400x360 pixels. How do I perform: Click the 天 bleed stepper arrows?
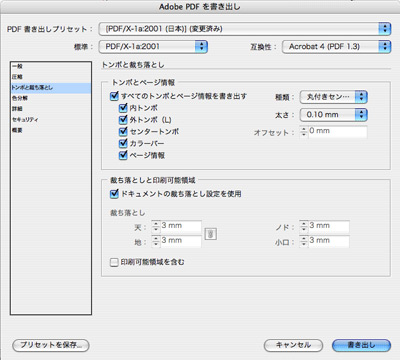coord(156,227)
